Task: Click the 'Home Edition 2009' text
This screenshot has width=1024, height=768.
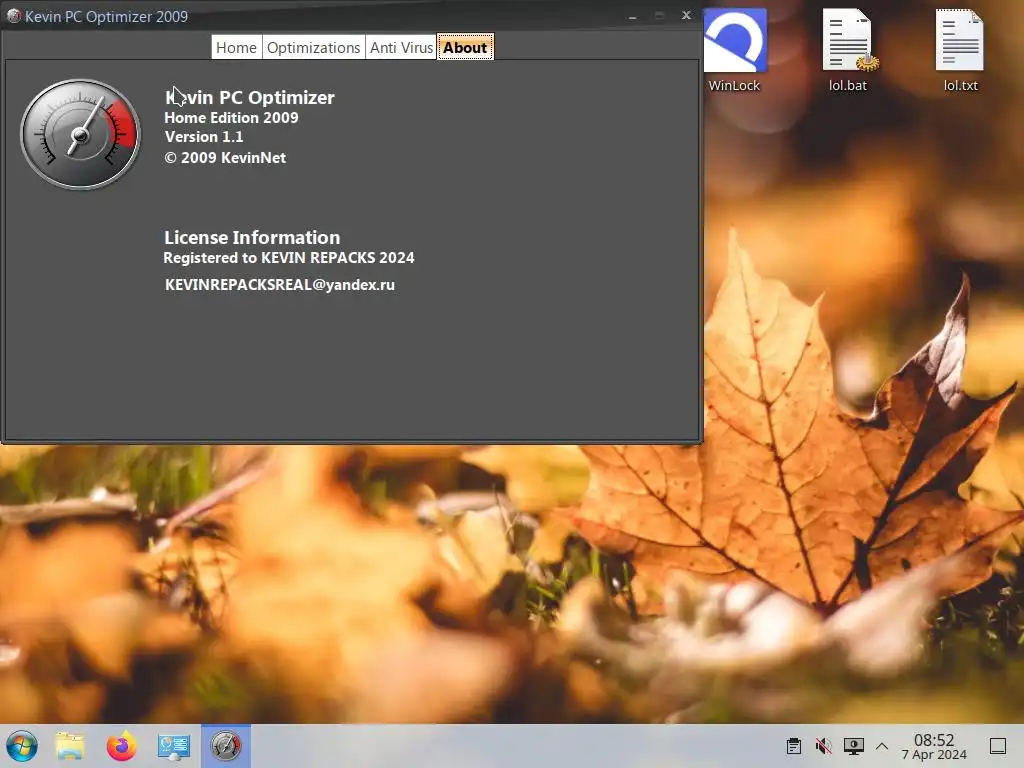Action: tap(231, 118)
